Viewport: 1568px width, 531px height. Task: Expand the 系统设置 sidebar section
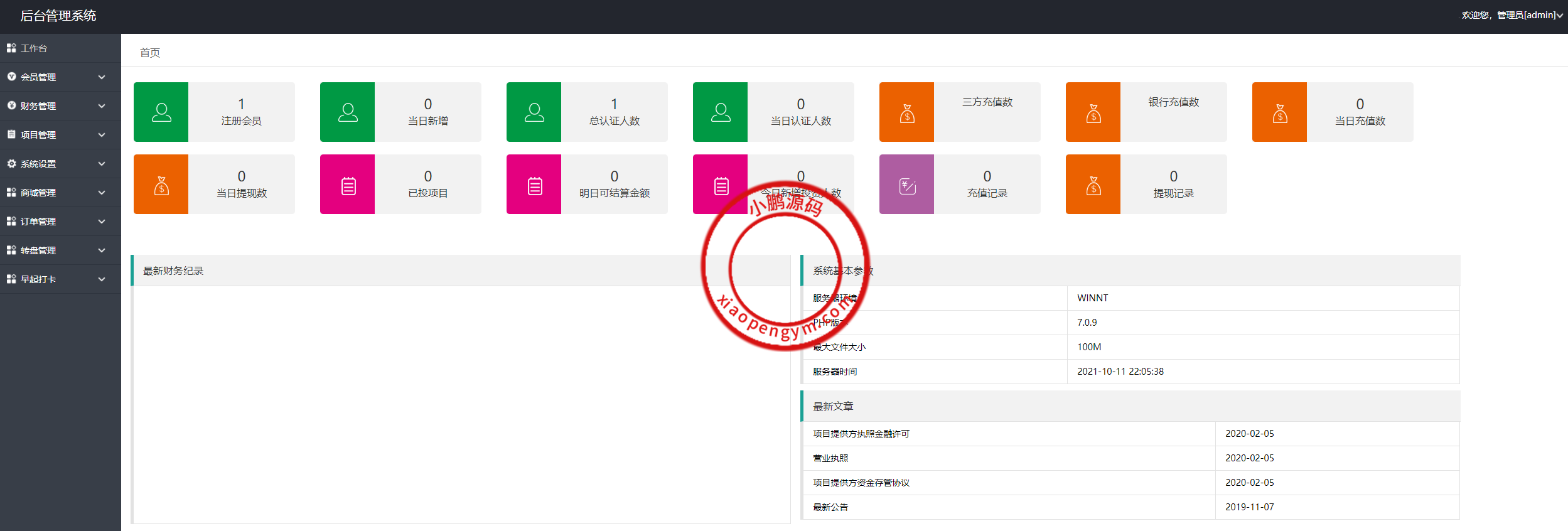click(60, 164)
